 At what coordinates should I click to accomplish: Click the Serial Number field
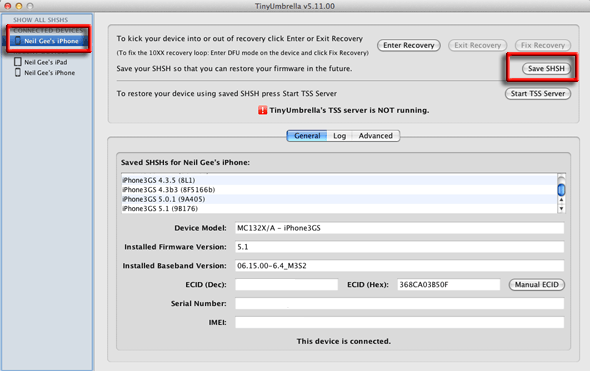(x=400, y=303)
